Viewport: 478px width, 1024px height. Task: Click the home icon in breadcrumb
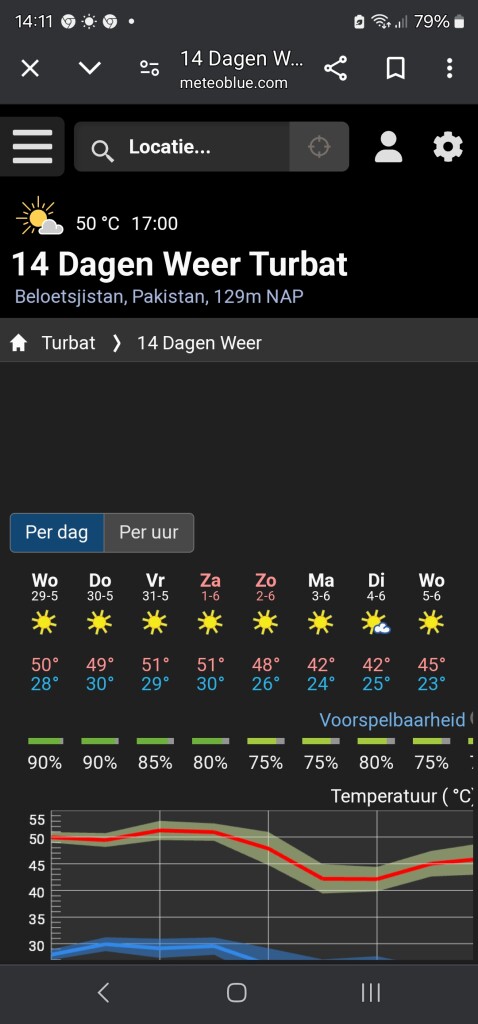point(18,343)
